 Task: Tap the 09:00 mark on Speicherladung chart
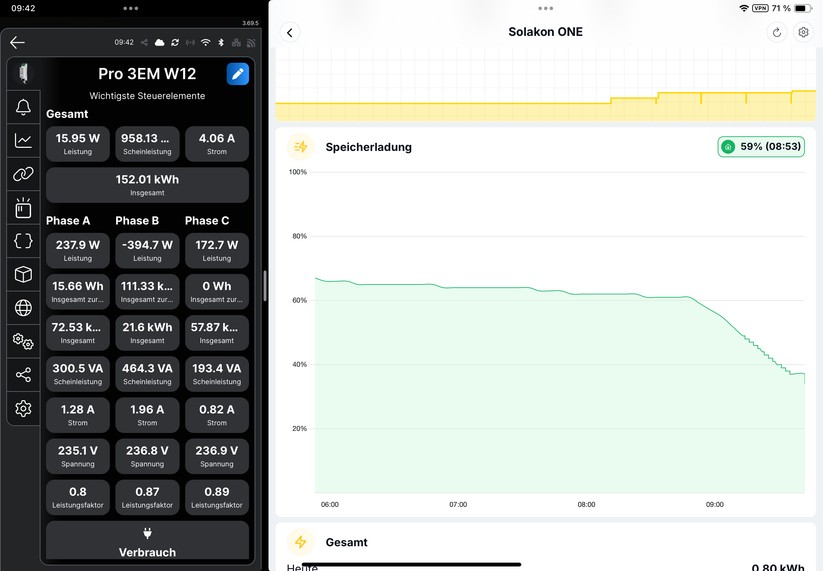[714, 504]
